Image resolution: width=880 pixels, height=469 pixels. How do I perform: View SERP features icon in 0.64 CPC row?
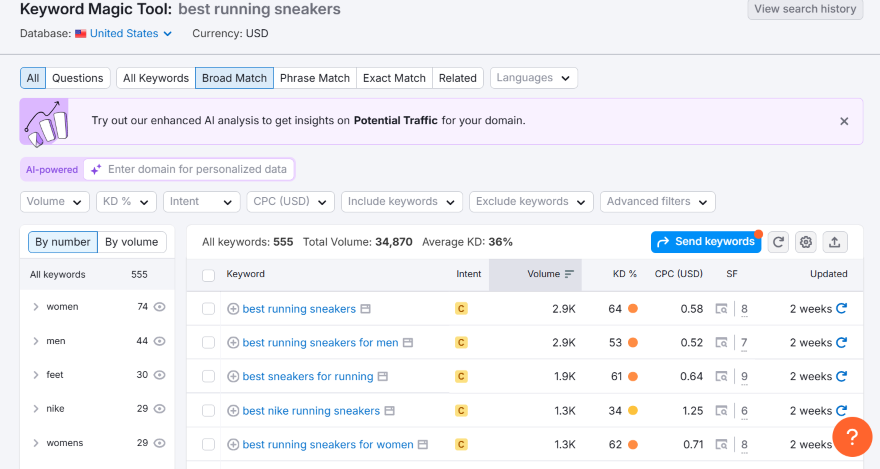click(x=721, y=376)
